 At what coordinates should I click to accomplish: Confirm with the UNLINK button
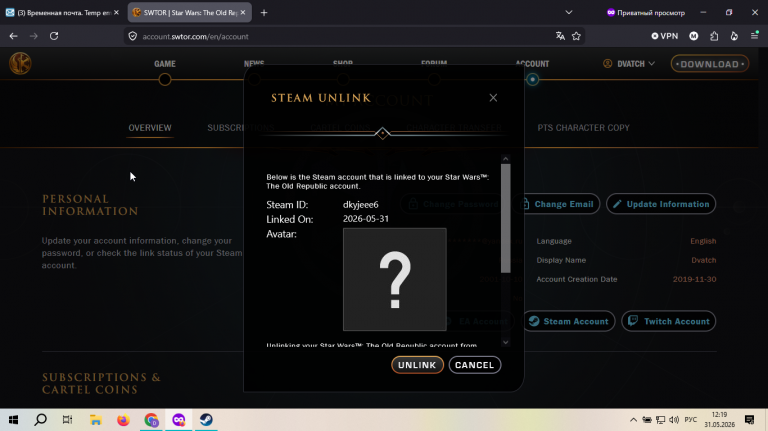(417, 365)
